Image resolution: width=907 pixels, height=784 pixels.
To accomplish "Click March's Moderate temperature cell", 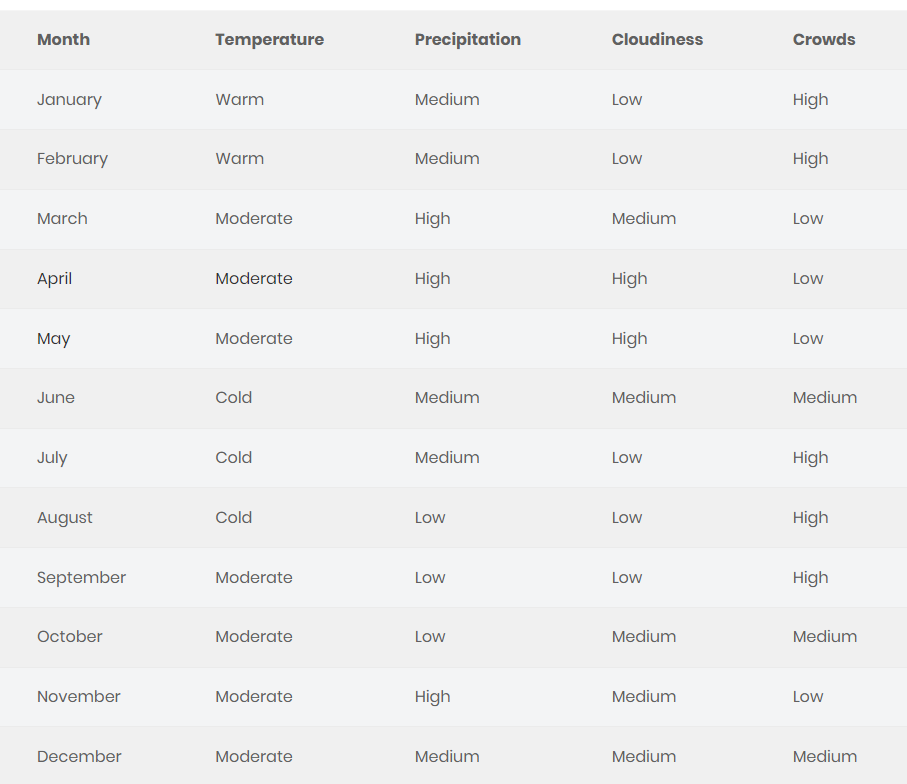I will (x=254, y=219).
